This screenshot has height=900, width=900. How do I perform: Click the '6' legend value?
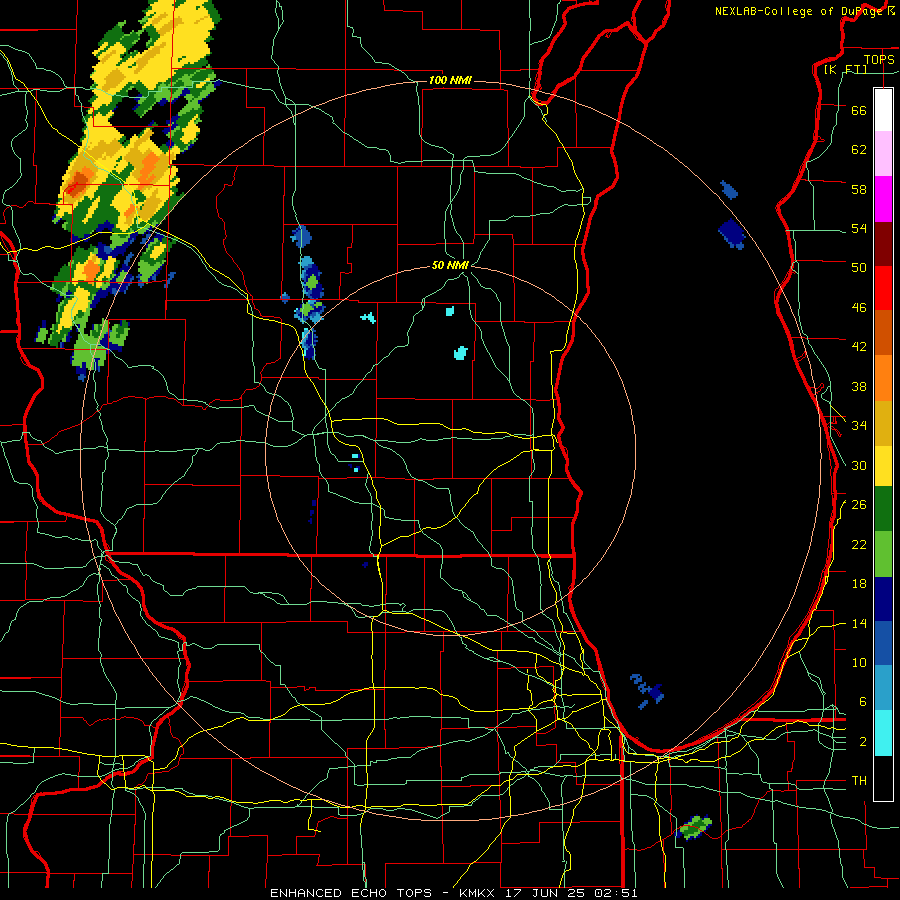pyautogui.click(x=863, y=701)
